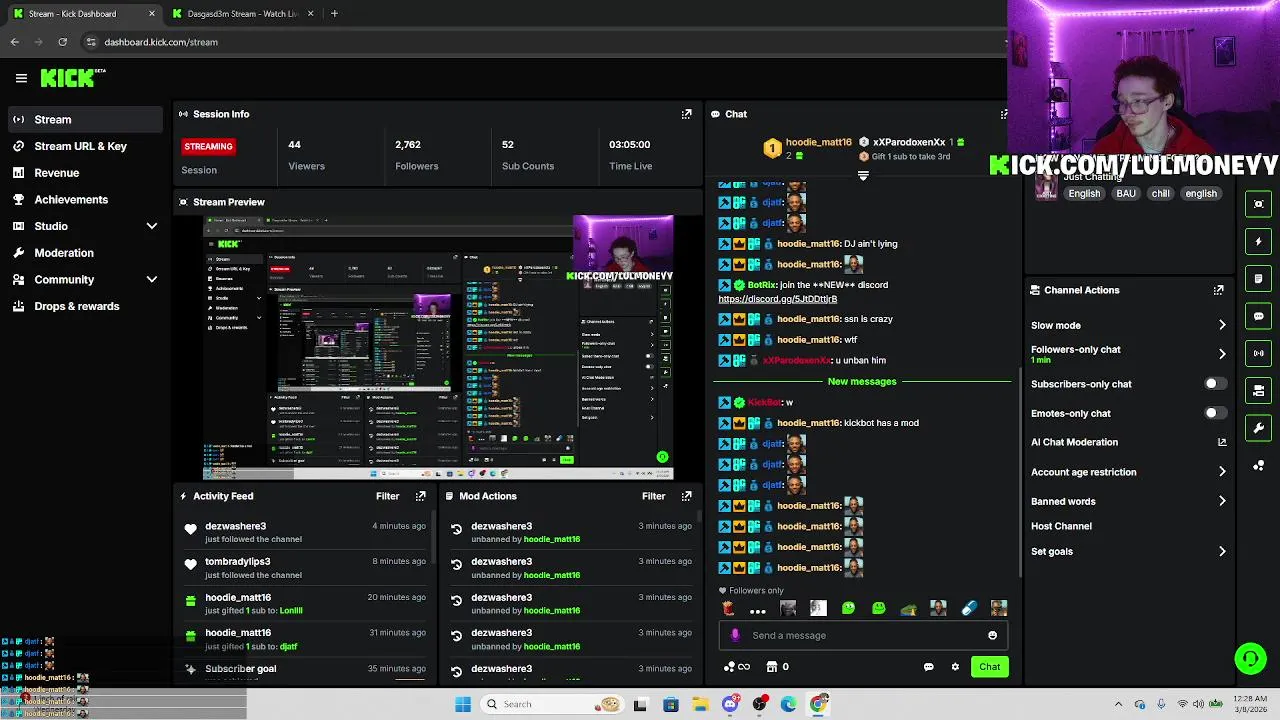Pop out the Channel Actions panel
The width and height of the screenshot is (1280, 720).
pos(1218,290)
